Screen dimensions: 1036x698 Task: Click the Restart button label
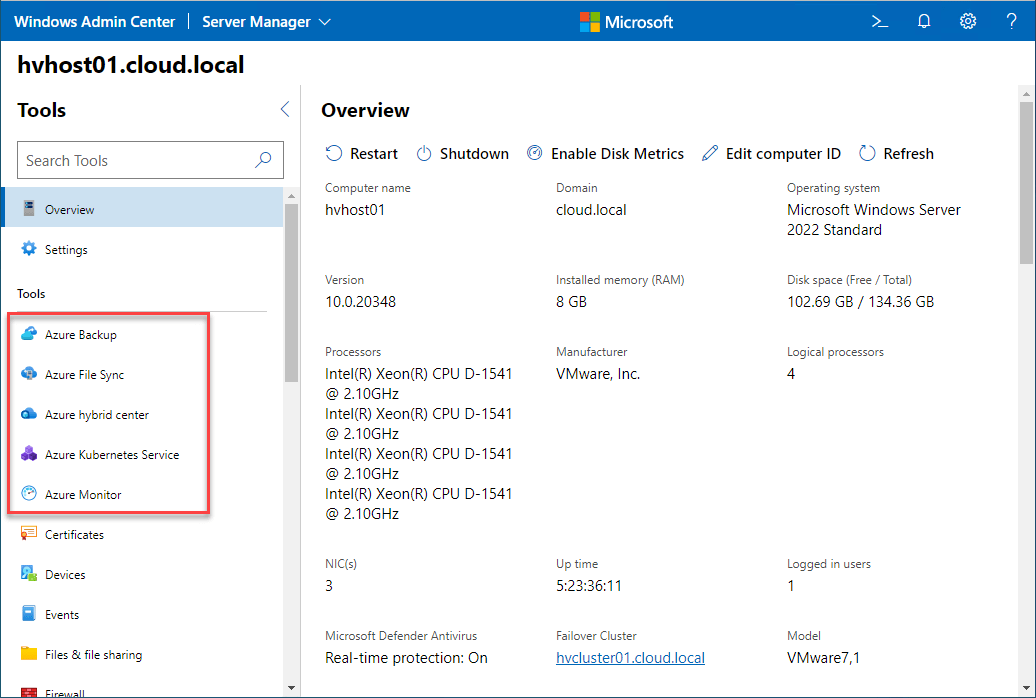(374, 153)
